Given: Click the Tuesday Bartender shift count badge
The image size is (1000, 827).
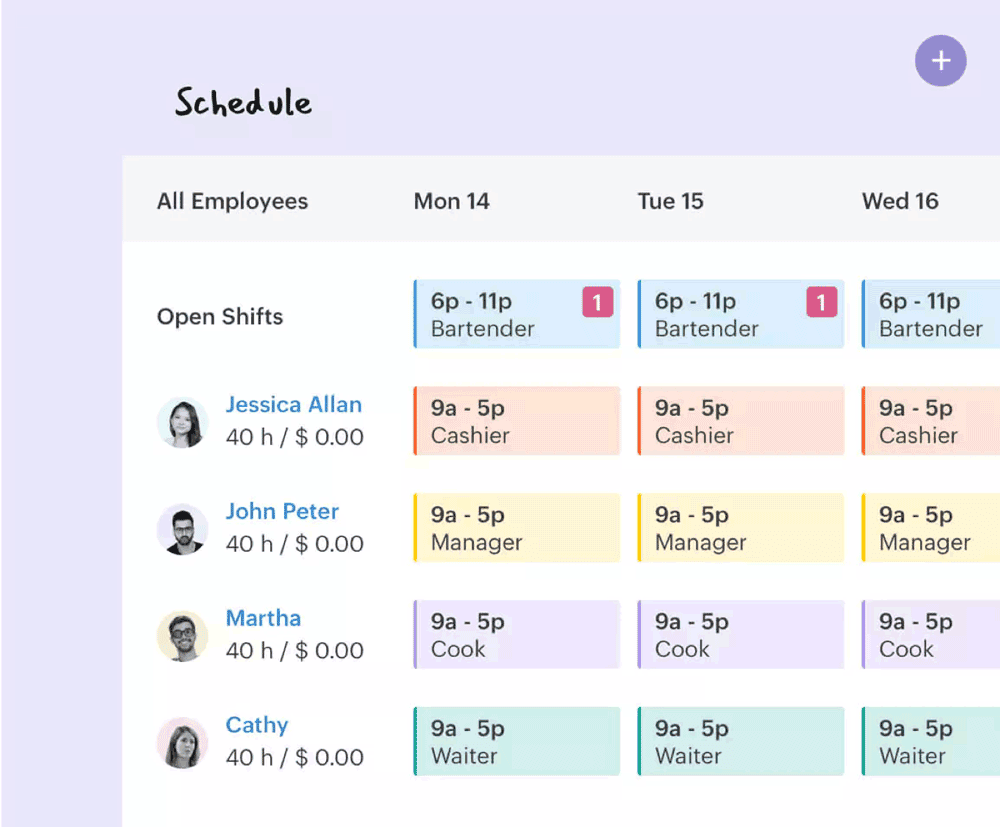Looking at the screenshot, I should [821, 302].
